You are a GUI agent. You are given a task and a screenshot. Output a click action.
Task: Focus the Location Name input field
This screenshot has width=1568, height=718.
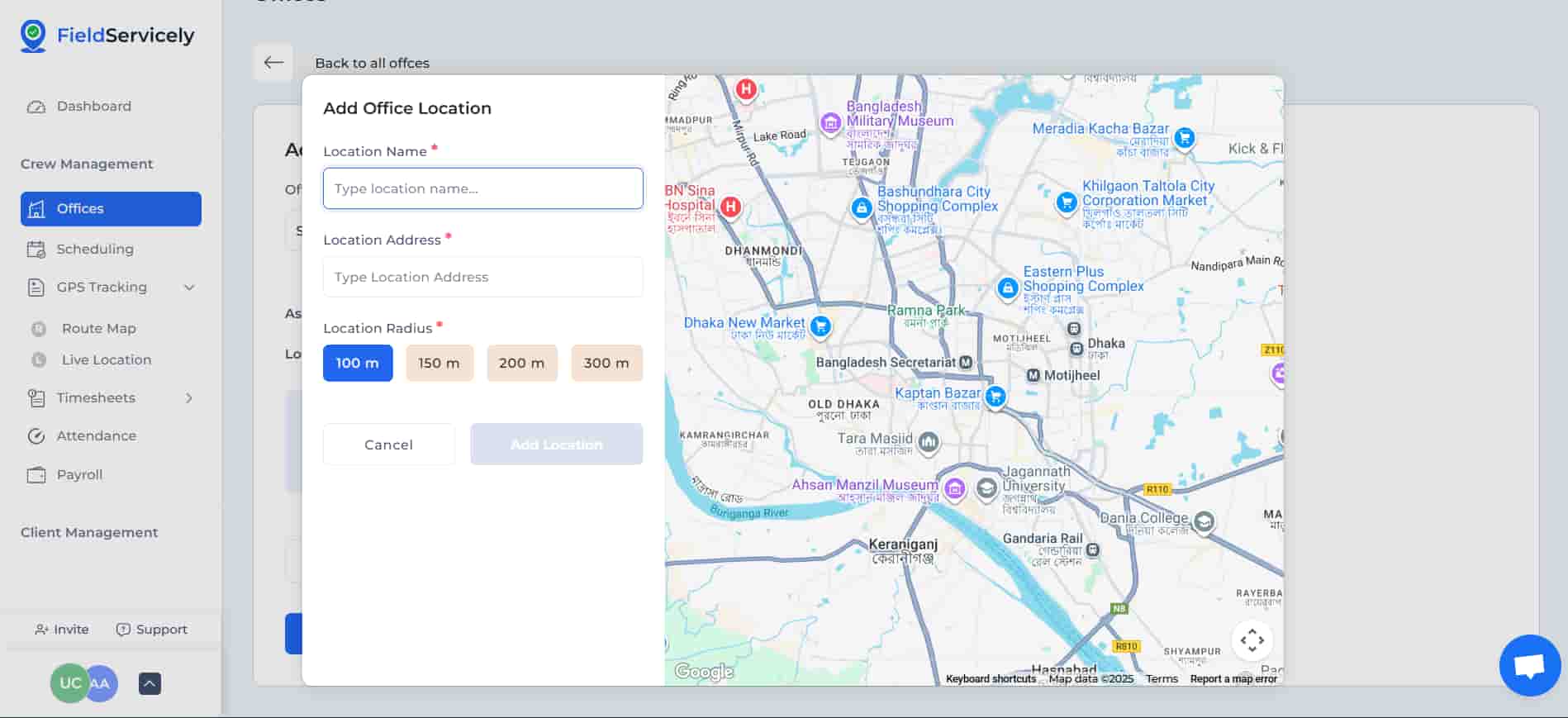pos(483,188)
